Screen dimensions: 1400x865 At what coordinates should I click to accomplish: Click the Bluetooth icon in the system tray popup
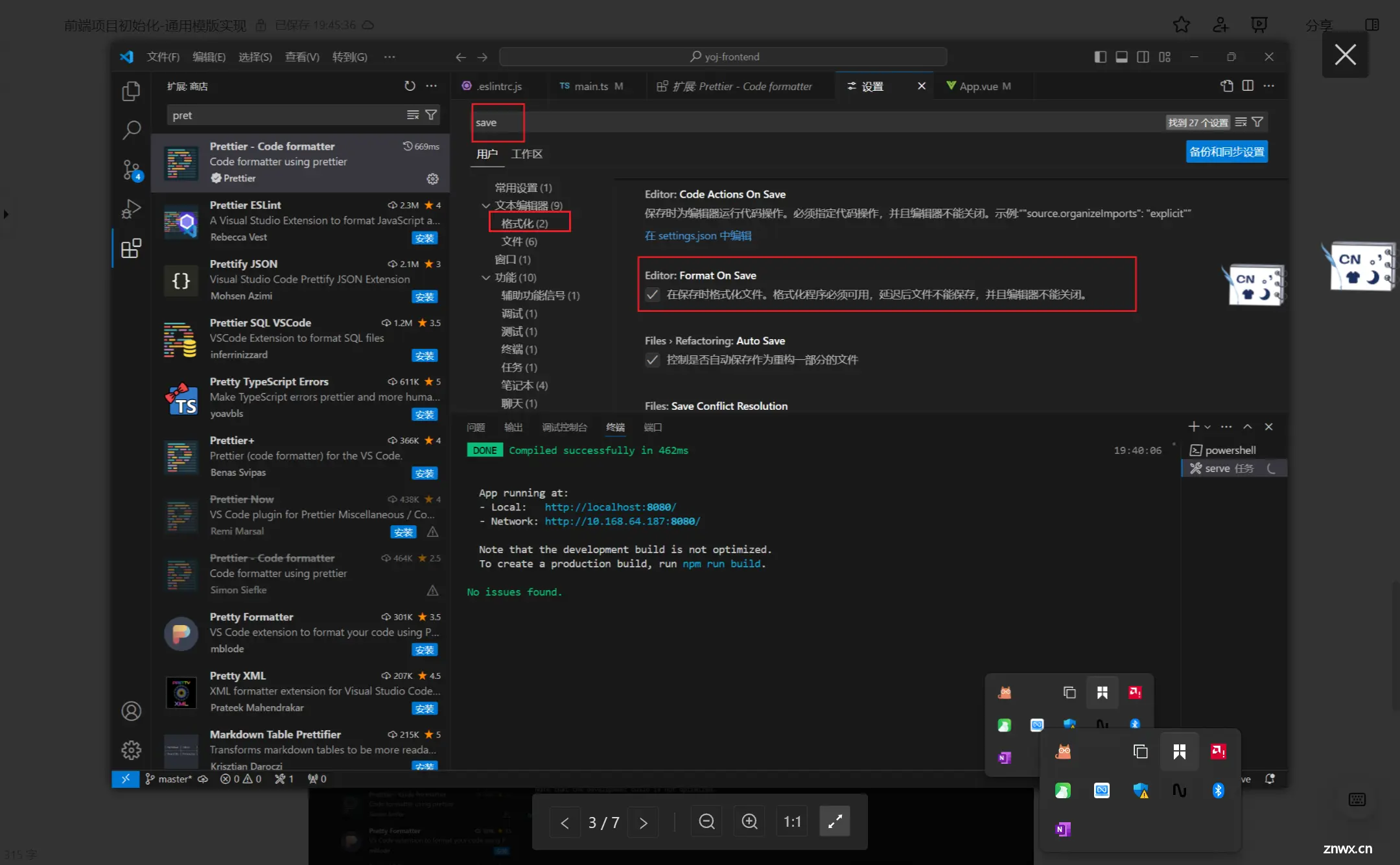(1218, 790)
